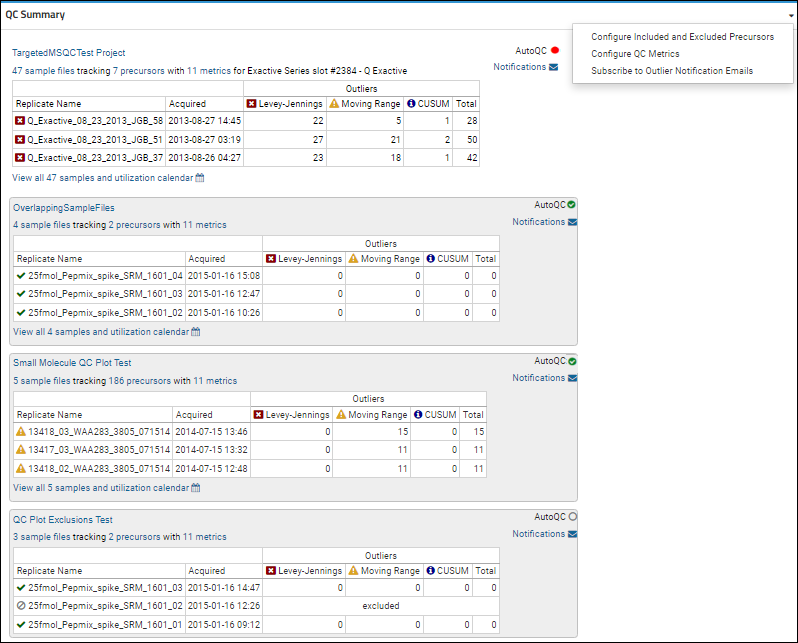Click excluded icon beside 25fmol_Pepmix_spike_SRM_1601_02
The image size is (798, 643).
point(20,606)
